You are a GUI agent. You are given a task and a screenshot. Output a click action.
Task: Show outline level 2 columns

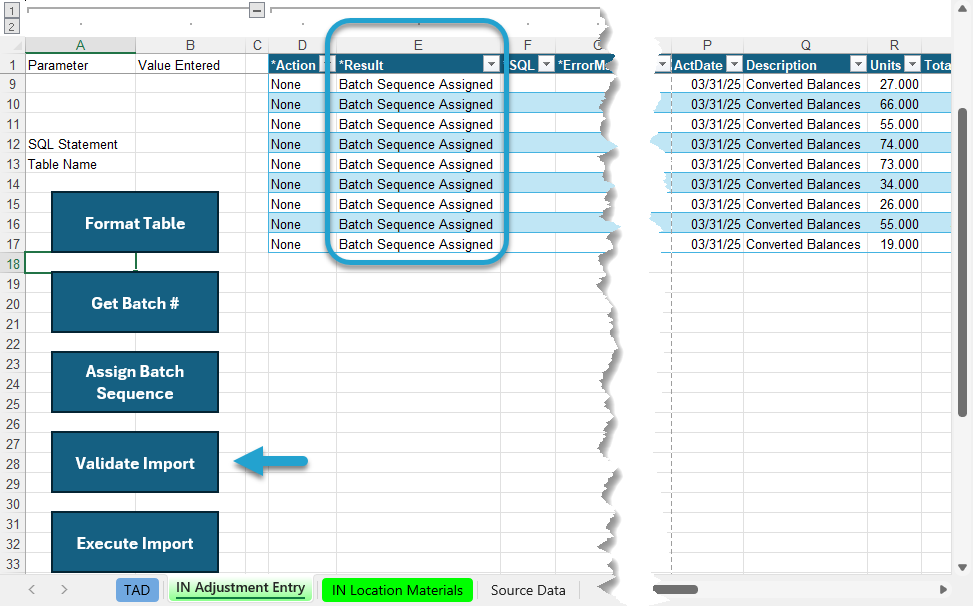[x=12, y=27]
